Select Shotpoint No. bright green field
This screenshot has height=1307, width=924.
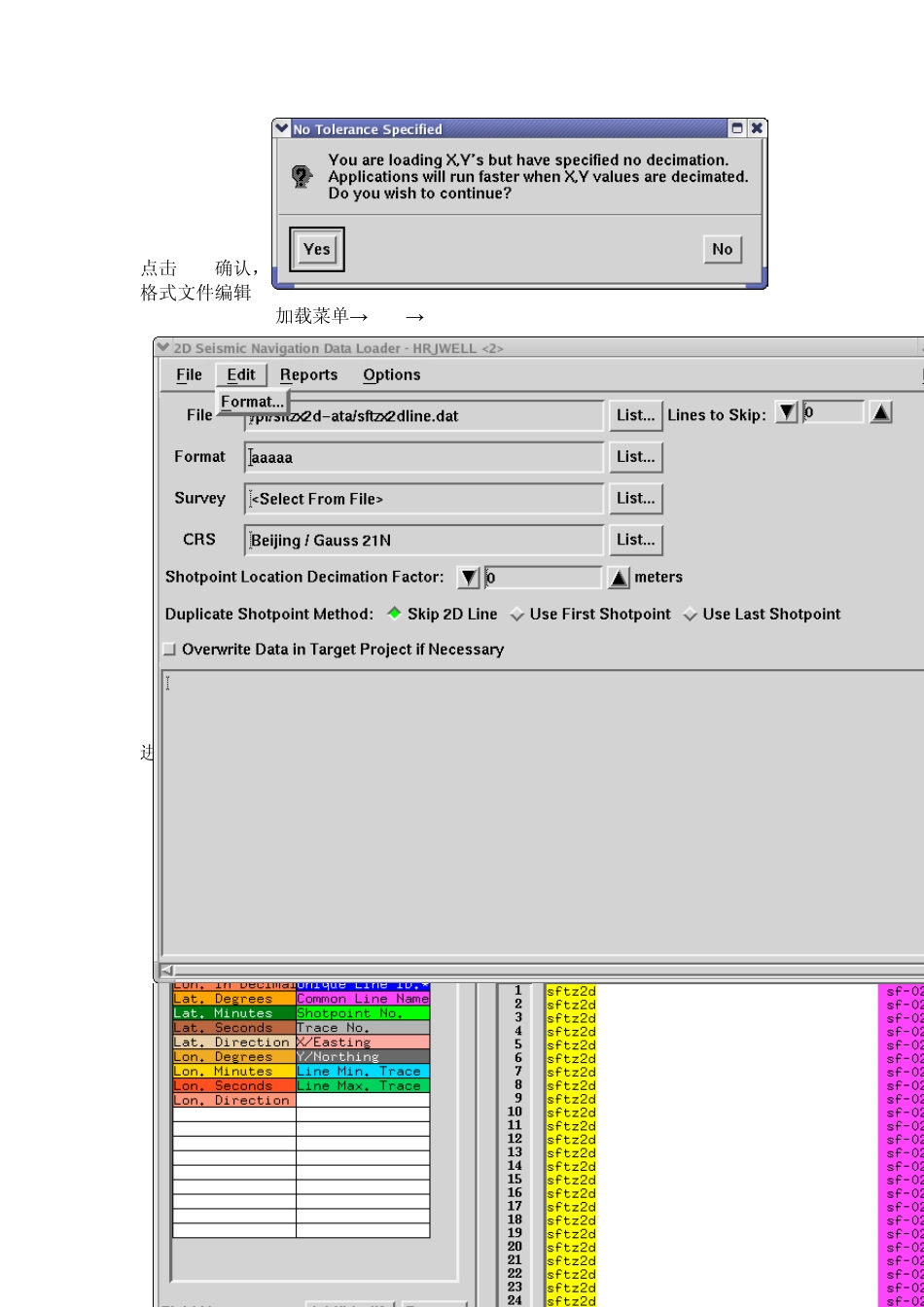click(x=363, y=1013)
